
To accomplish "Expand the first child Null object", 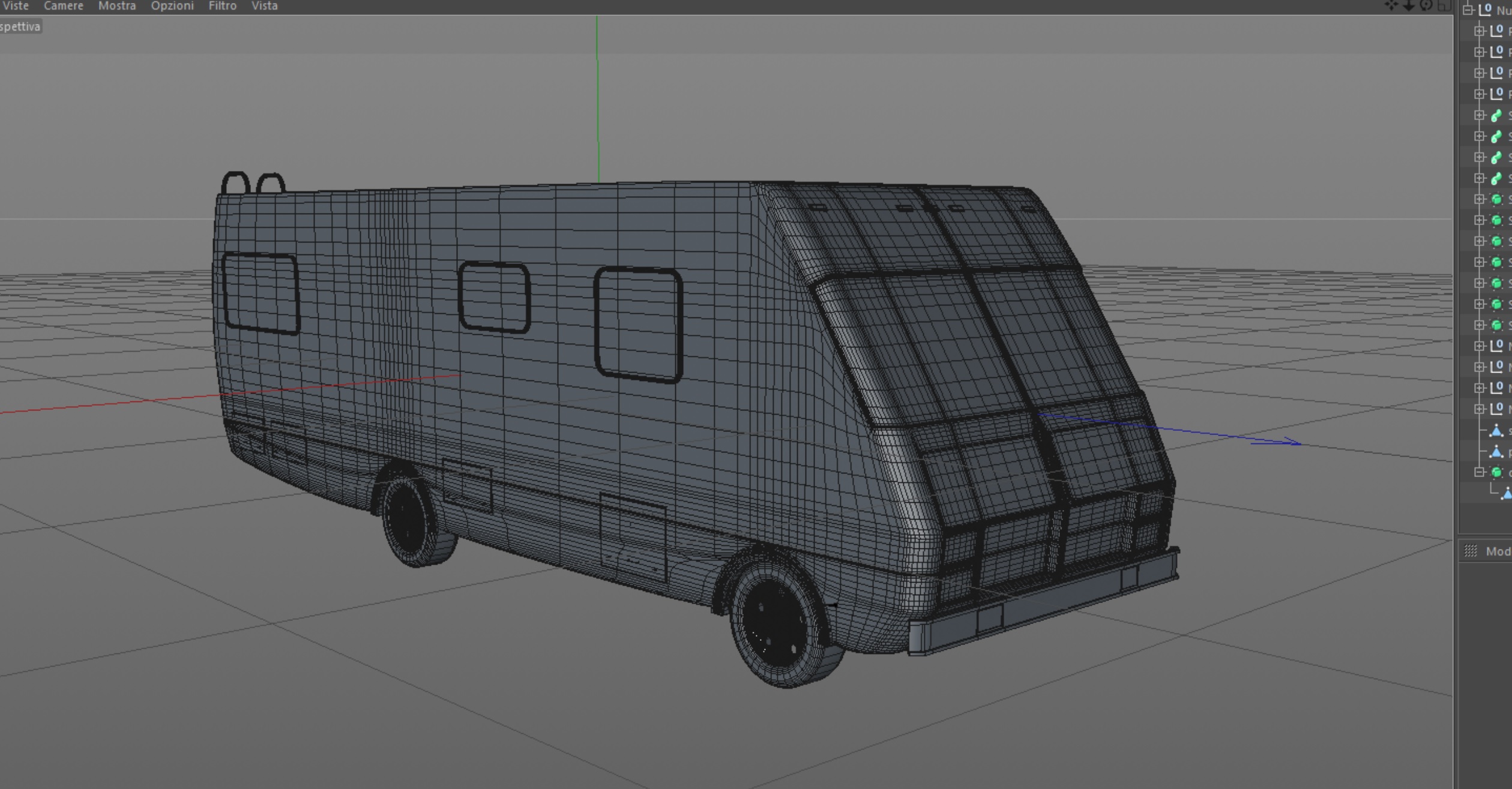I will pos(1479,31).
